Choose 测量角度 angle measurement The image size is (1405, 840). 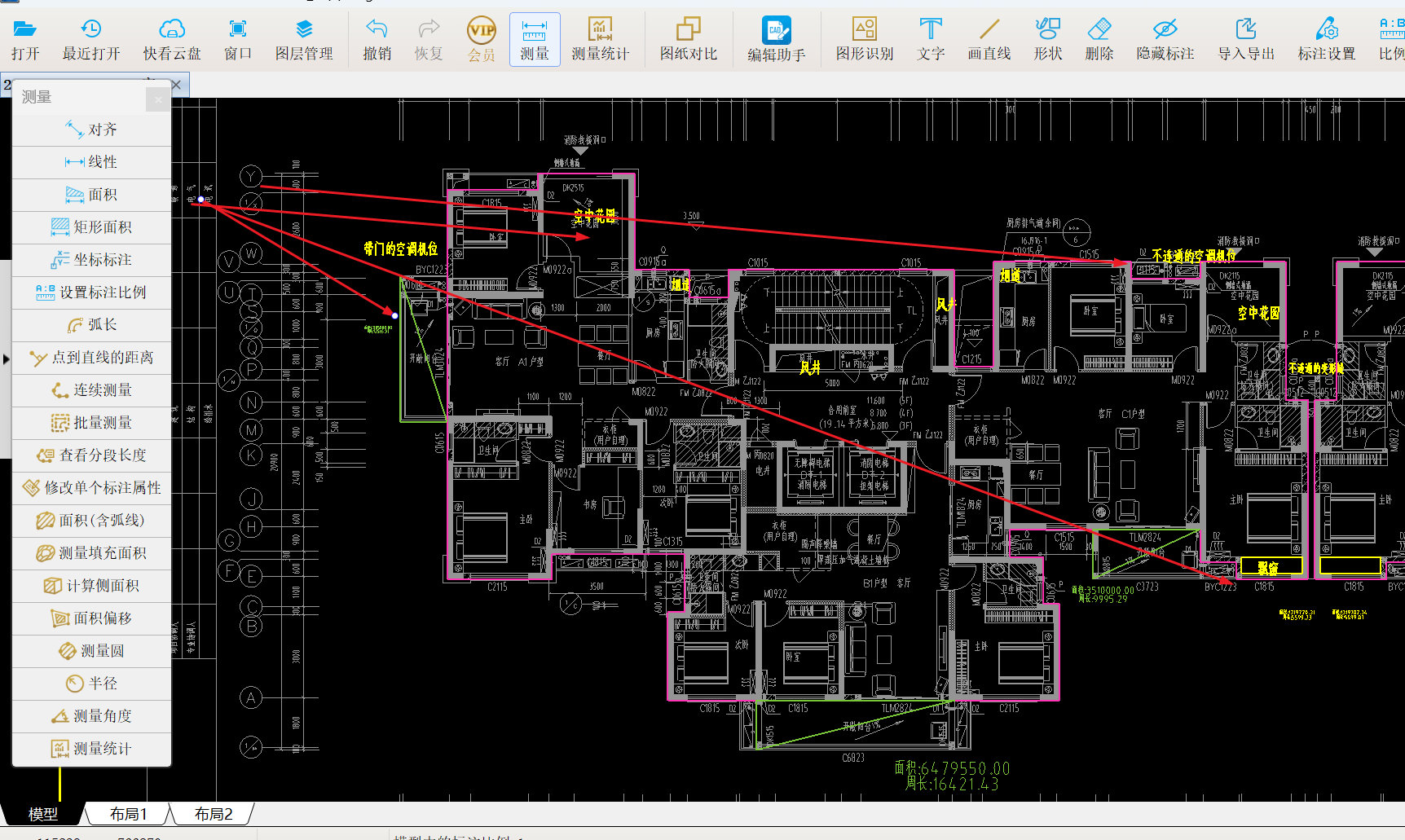[x=92, y=716]
